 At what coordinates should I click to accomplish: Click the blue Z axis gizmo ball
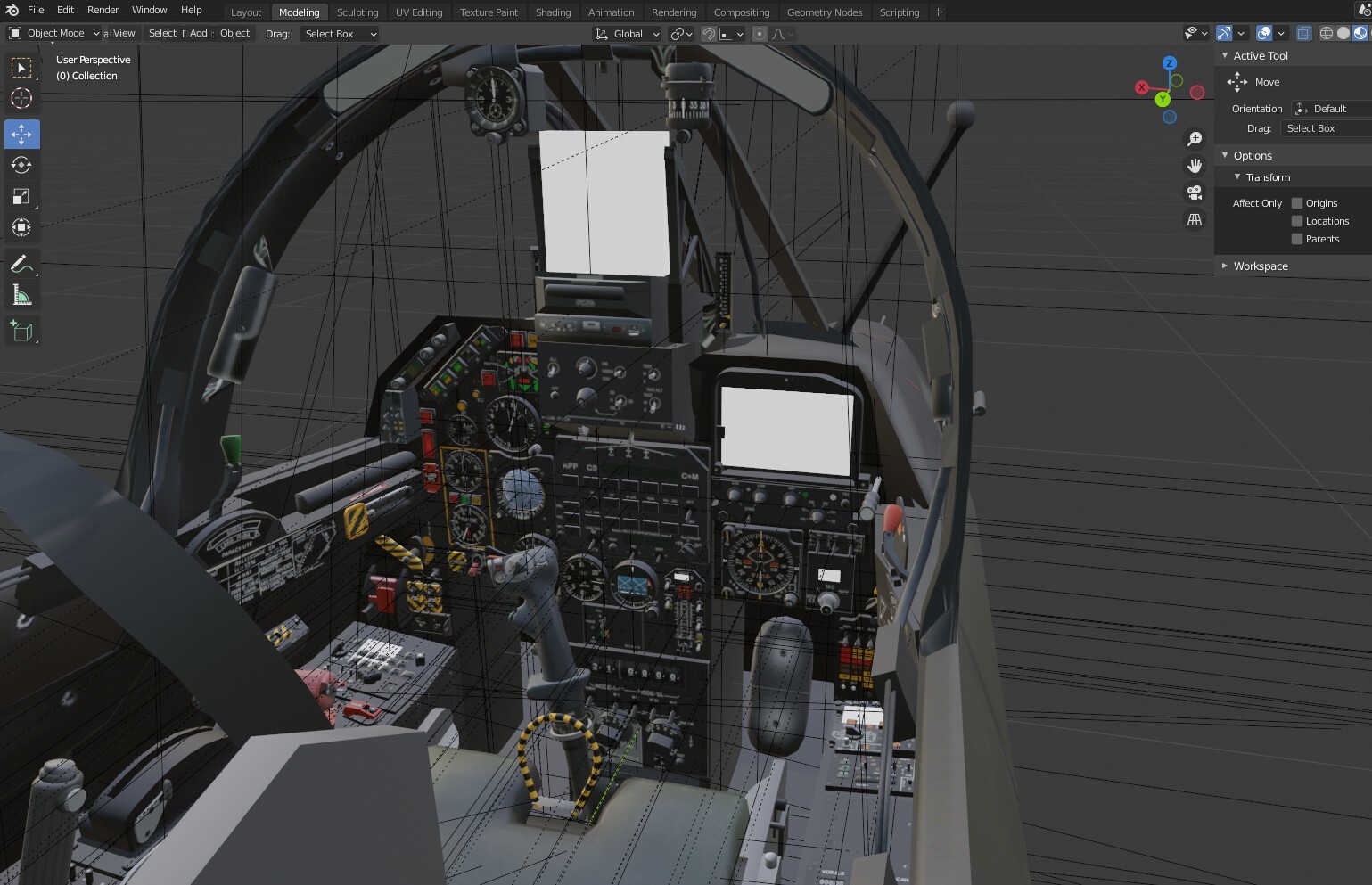click(x=1170, y=63)
